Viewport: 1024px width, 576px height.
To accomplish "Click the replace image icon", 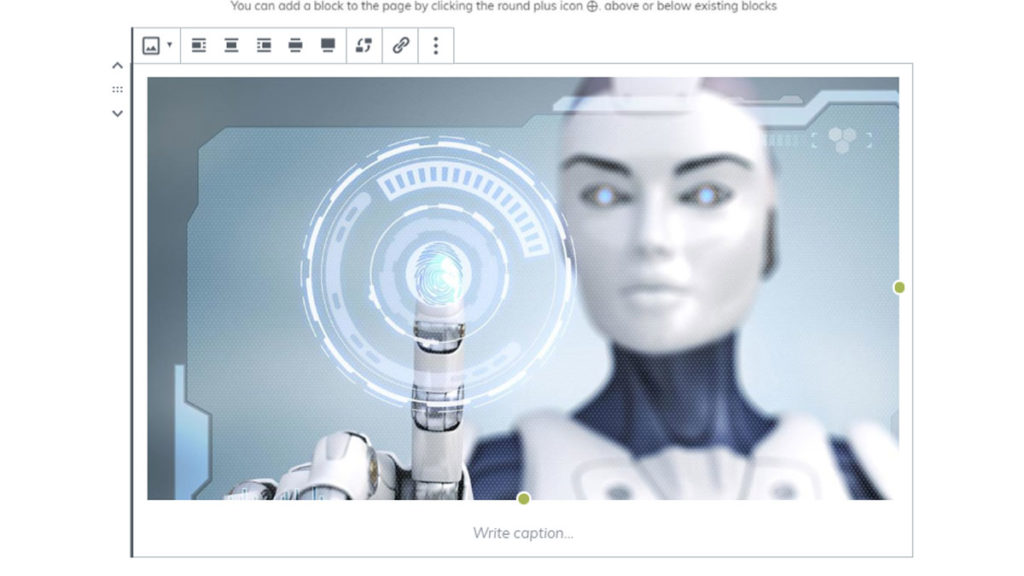I will click(x=364, y=46).
